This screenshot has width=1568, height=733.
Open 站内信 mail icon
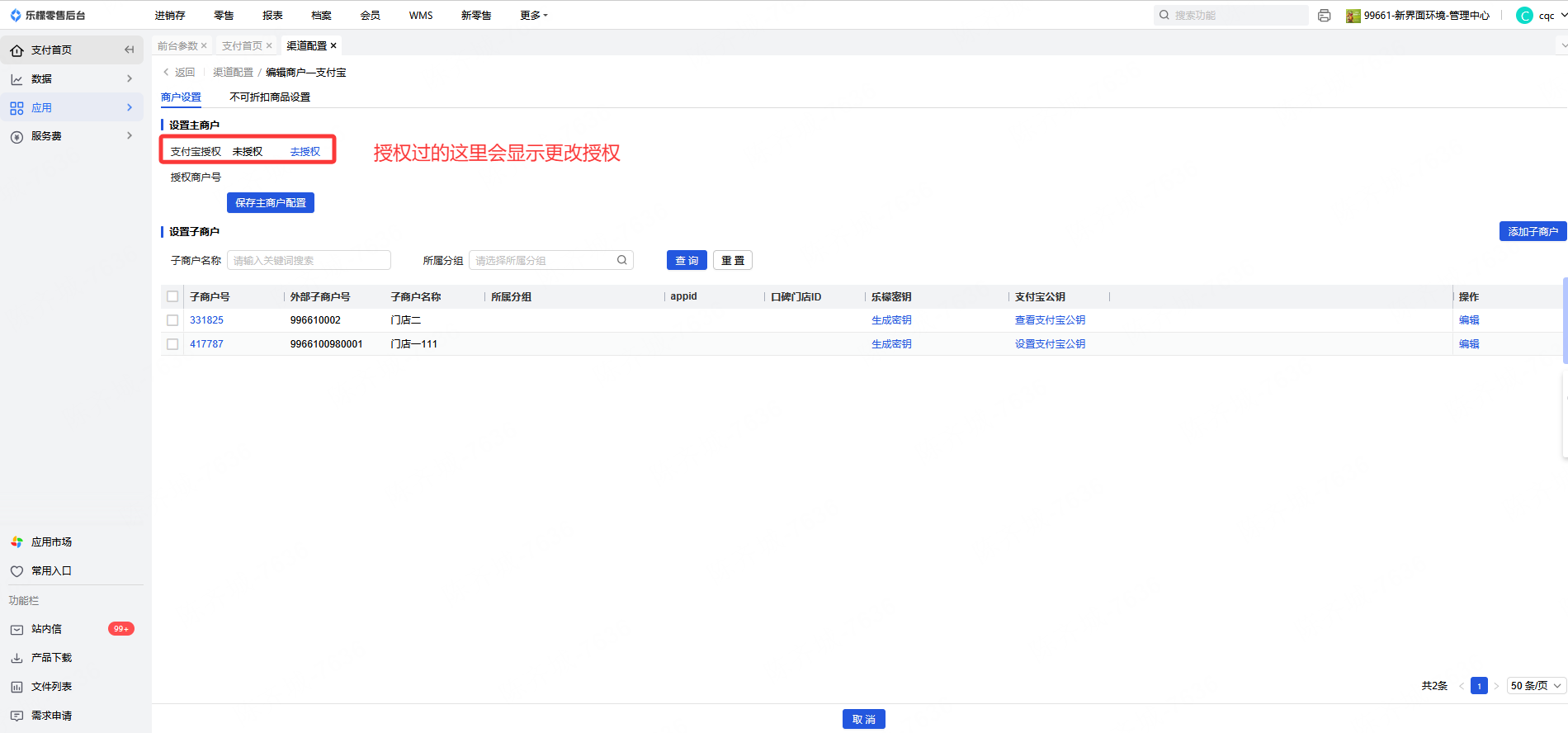coord(17,629)
